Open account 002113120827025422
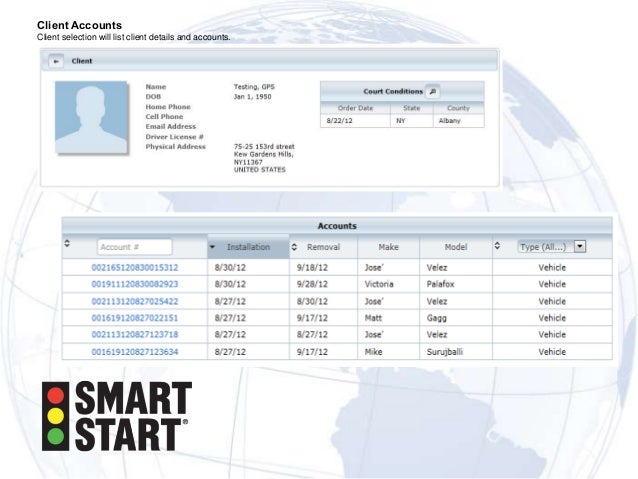The height and width of the screenshot is (479, 638). tap(135, 302)
